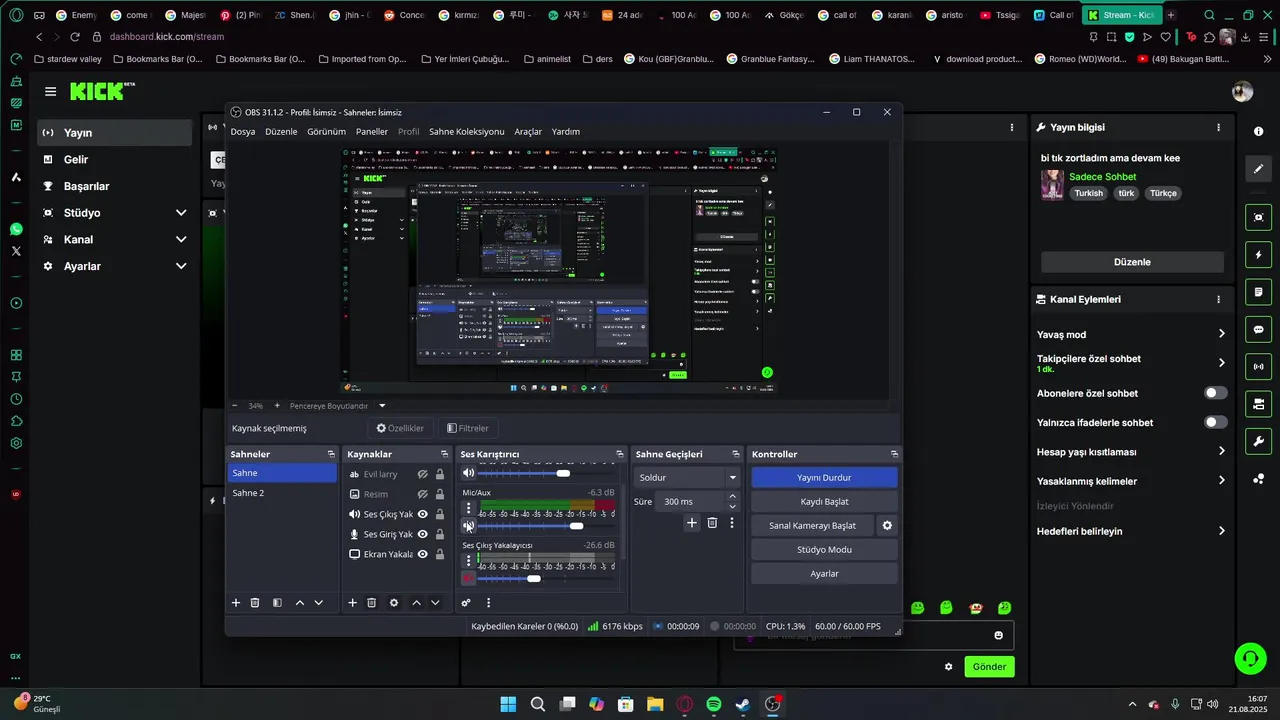Open Görünüm menu in OBS
The height and width of the screenshot is (720, 1280).
click(x=326, y=132)
